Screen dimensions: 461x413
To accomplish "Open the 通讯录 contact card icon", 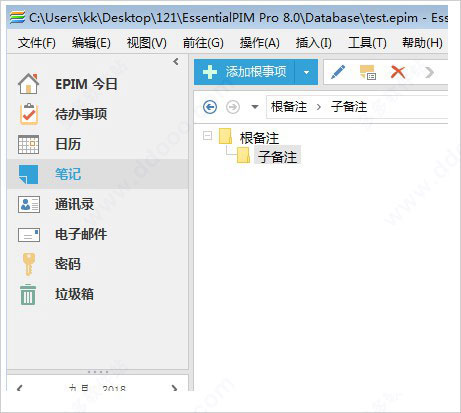I will (29, 204).
